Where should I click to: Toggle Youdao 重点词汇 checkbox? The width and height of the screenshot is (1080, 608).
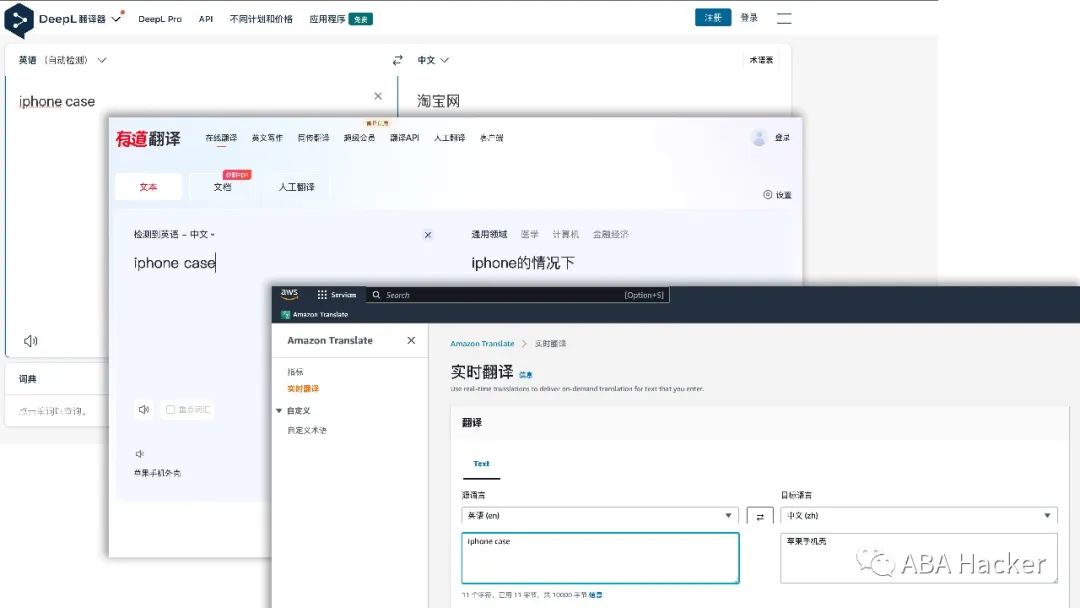point(170,410)
